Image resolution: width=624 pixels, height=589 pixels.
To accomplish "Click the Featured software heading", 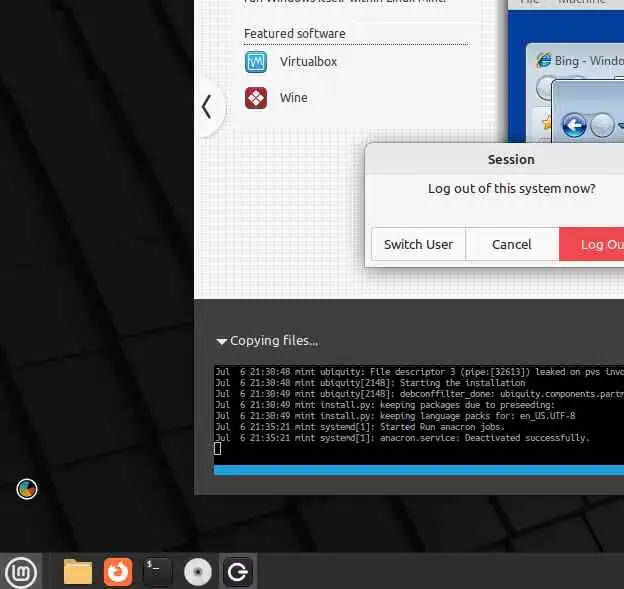I will 294,34.
